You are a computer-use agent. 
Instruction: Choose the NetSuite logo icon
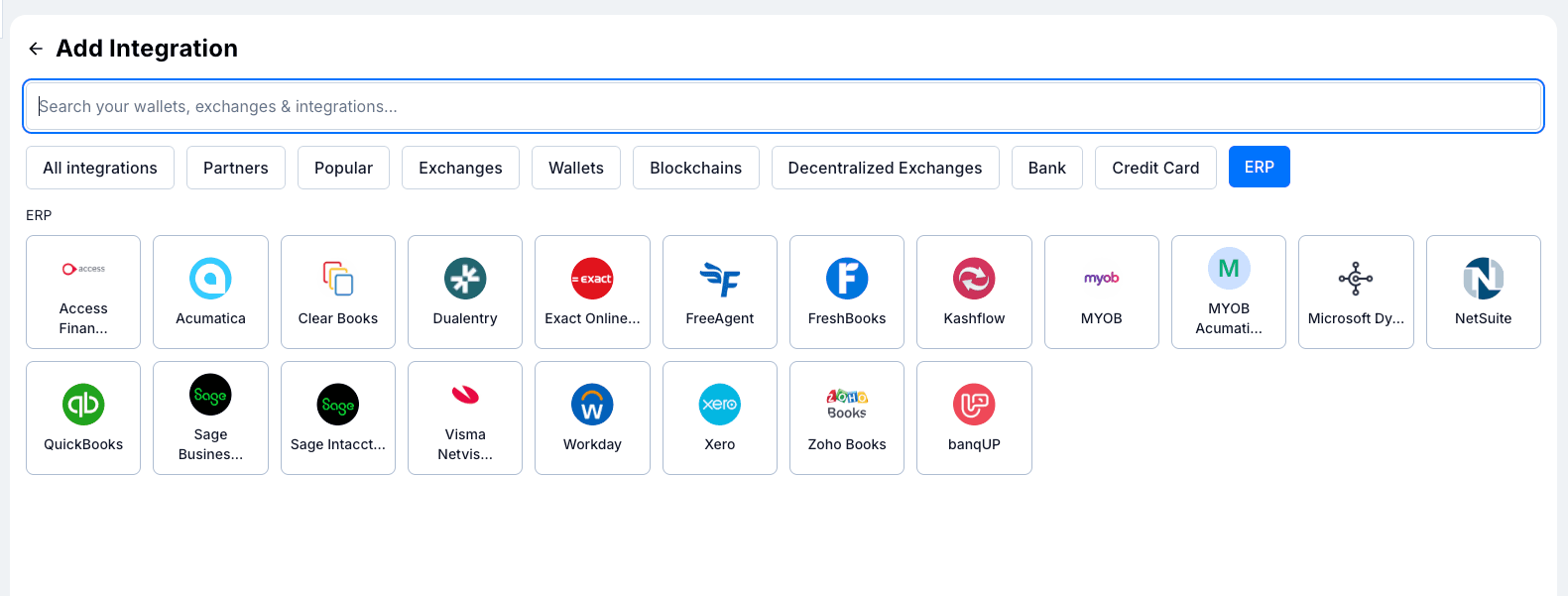click(x=1484, y=279)
